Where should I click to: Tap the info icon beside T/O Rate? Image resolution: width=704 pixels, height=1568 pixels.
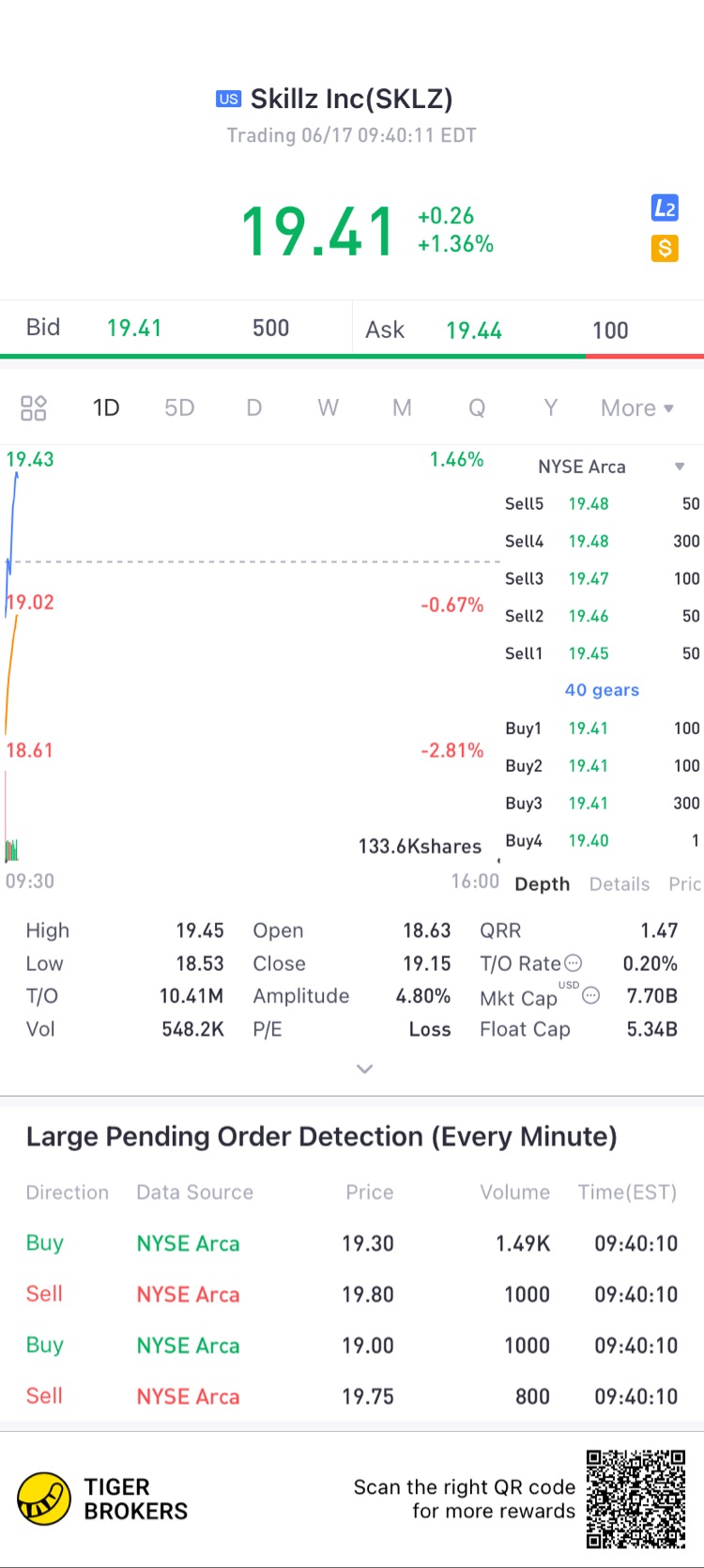point(574,963)
